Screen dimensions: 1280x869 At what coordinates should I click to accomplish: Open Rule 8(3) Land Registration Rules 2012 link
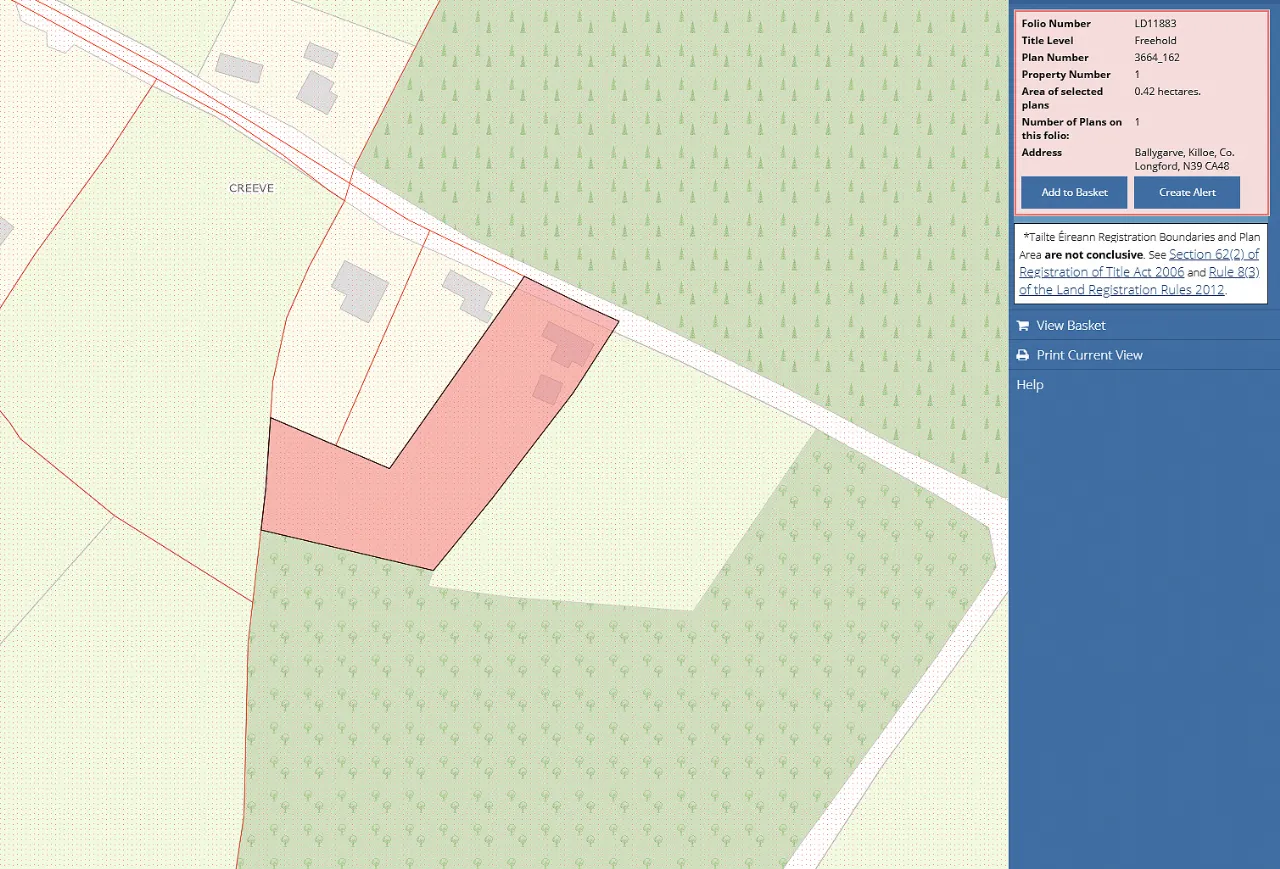click(x=1139, y=281)
